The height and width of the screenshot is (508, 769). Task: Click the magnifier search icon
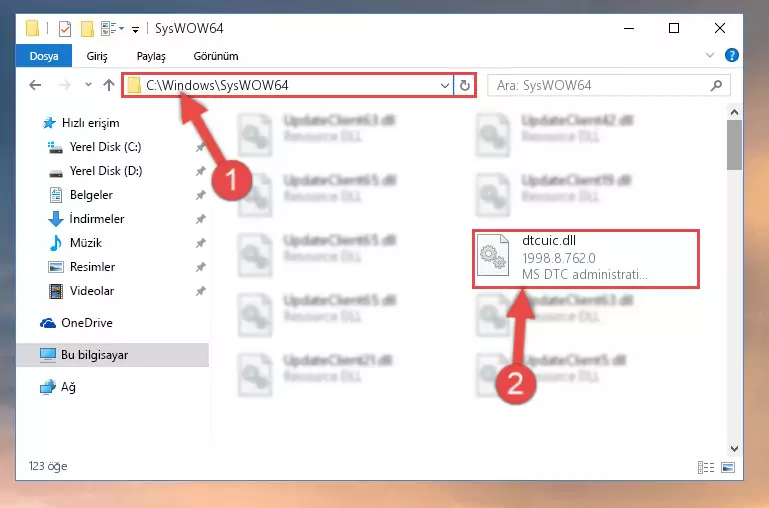click(x=716, y=85)
